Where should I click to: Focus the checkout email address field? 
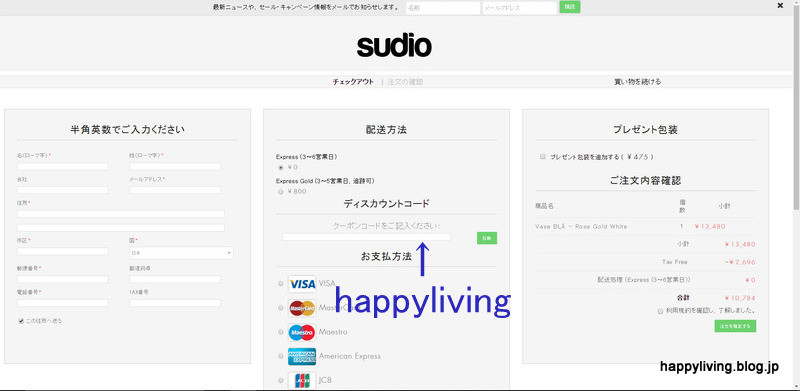pyautogui.click(x=175, y=190)
